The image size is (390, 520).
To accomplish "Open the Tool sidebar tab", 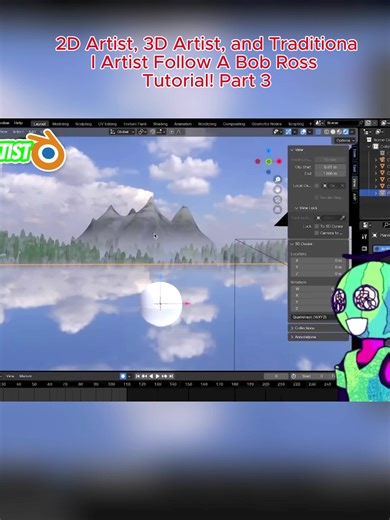I will pos(354,168).
